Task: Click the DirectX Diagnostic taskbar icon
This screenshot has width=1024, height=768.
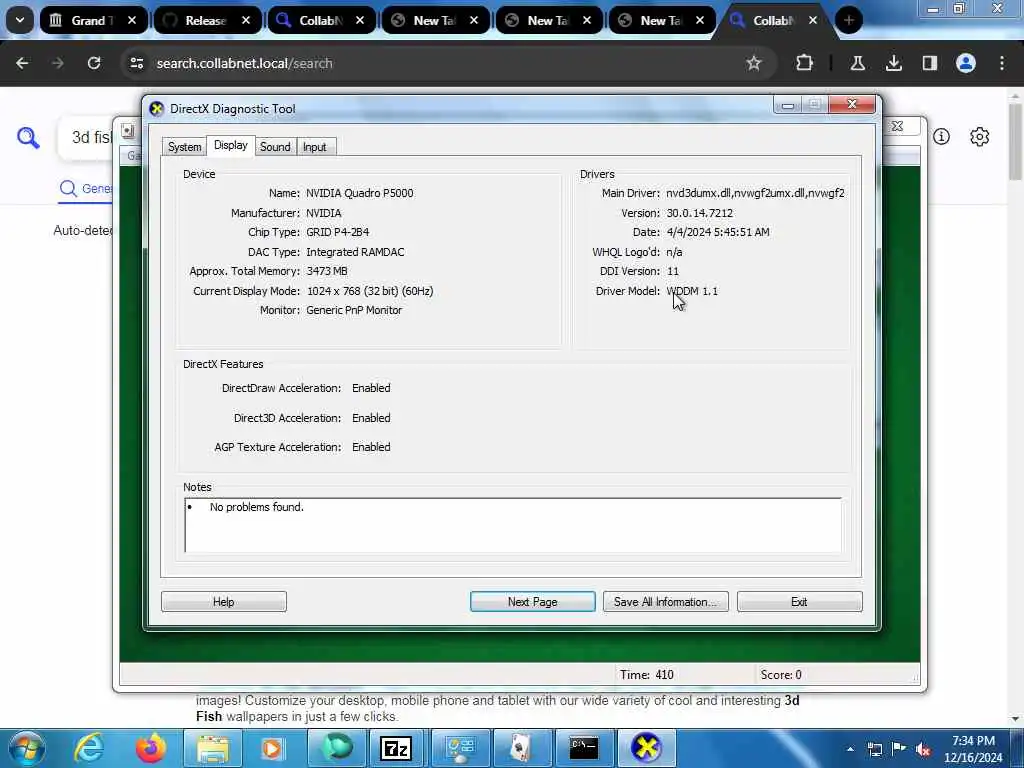Action: tap(646, 748)
